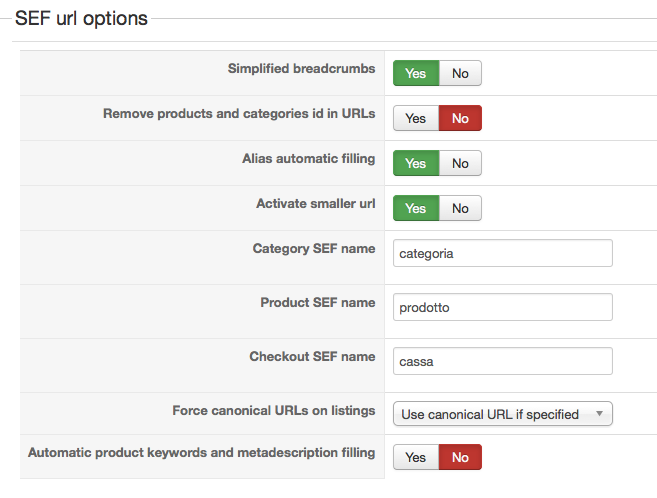Click the Checkout SEF name input
Viewport: 657px width, 498px height.
pyautogui.click(x=502, y=361)
